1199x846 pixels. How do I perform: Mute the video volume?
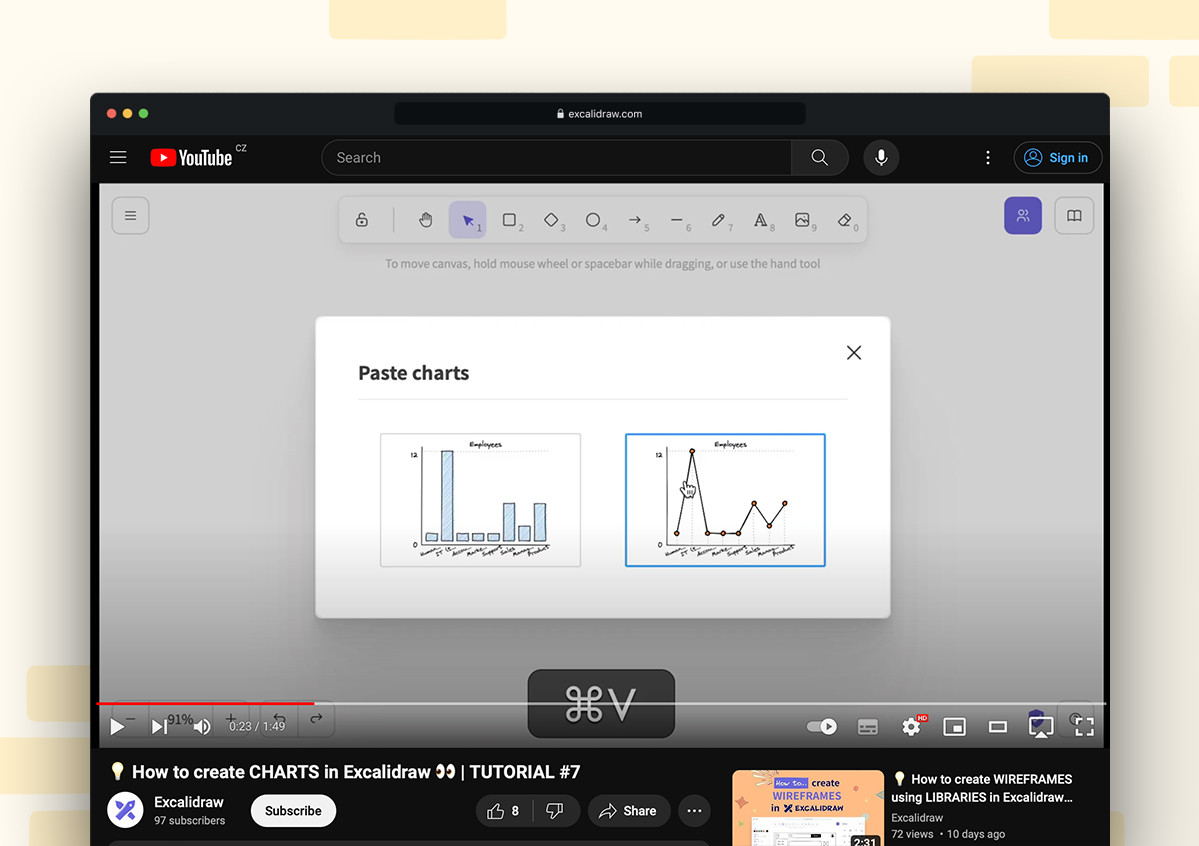pos(202,726)
